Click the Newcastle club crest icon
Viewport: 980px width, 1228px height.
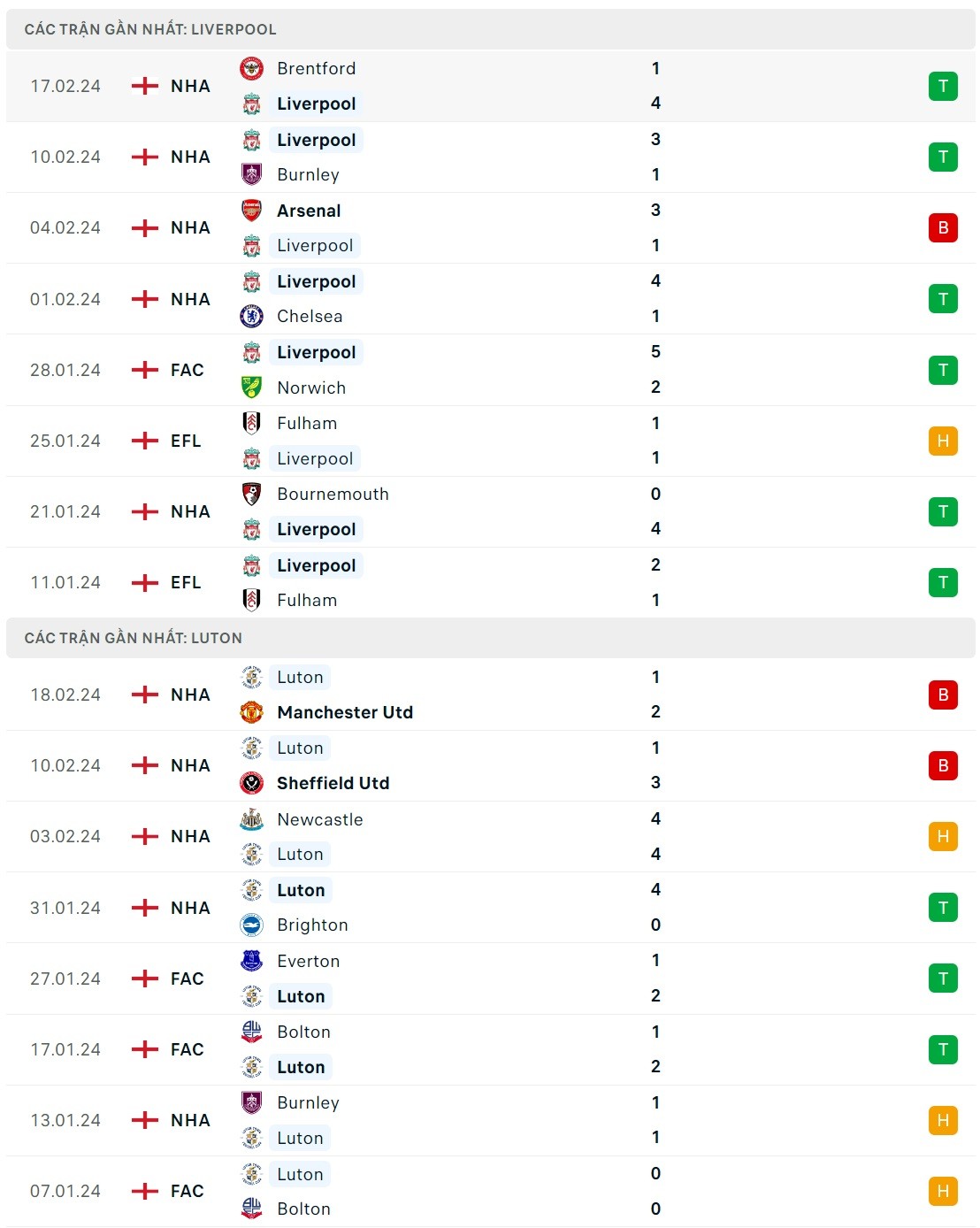(x=252, y=819)
